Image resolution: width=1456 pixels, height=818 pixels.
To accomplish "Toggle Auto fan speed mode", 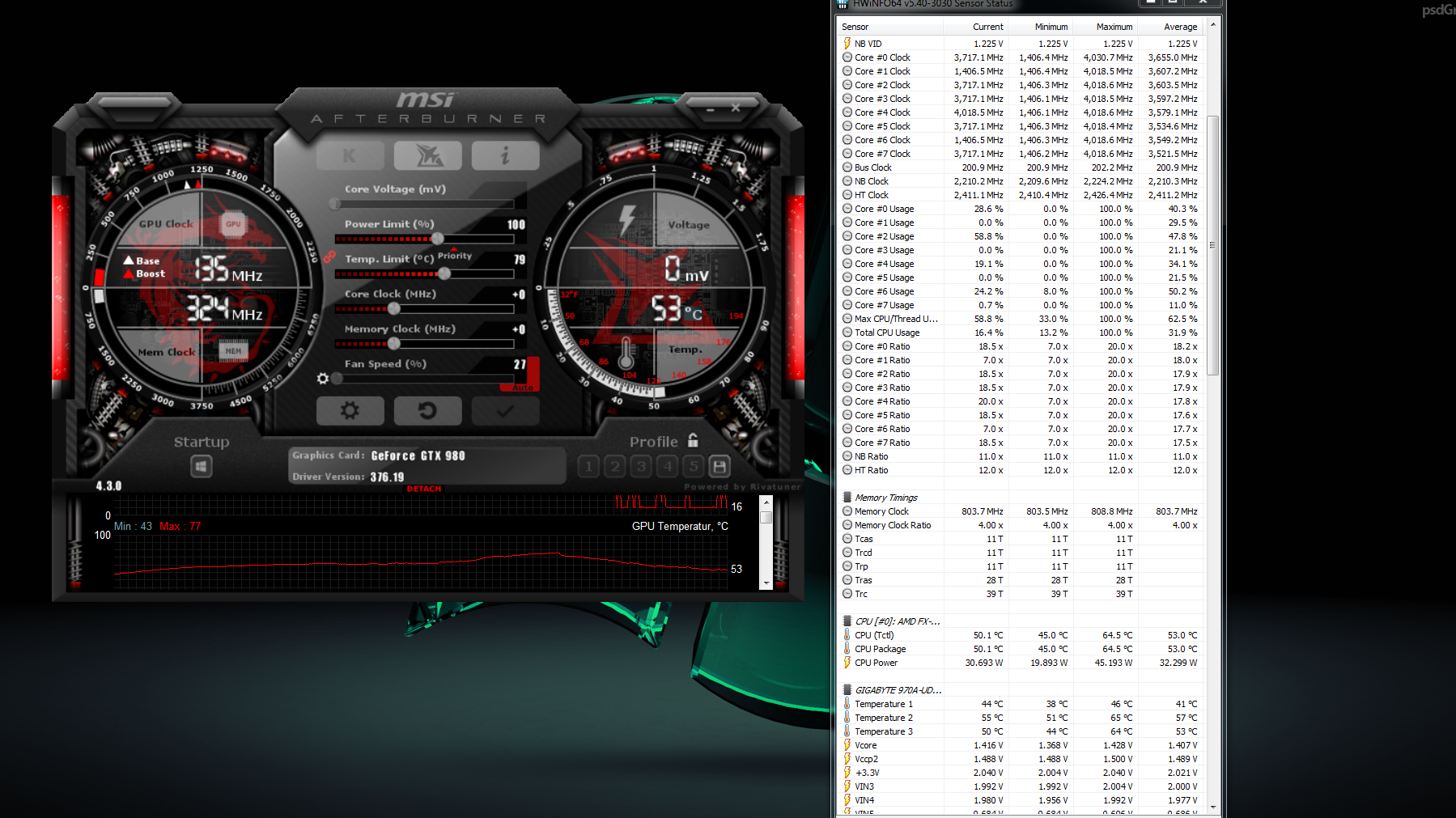I will pos(524,388).
